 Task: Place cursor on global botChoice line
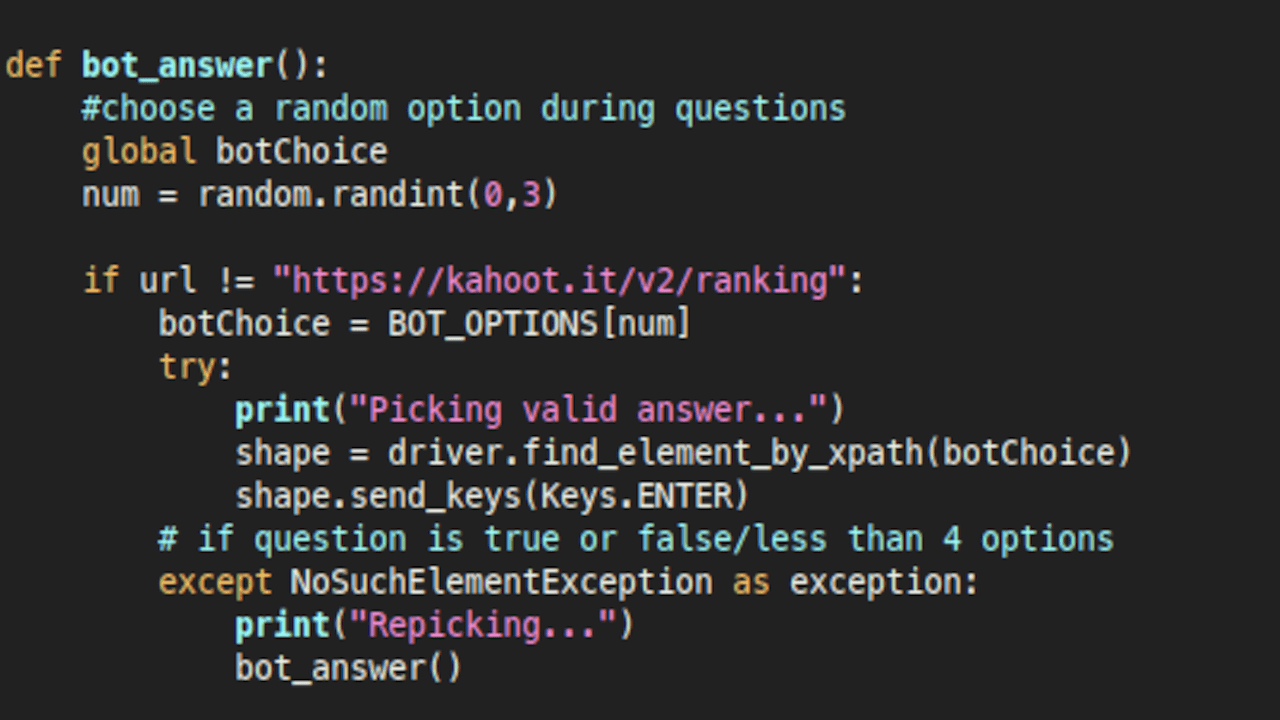[235, 152]
